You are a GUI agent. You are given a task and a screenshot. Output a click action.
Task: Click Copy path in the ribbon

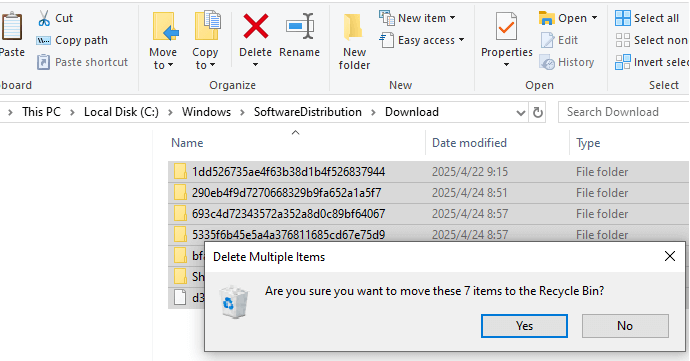click(72, 40)
